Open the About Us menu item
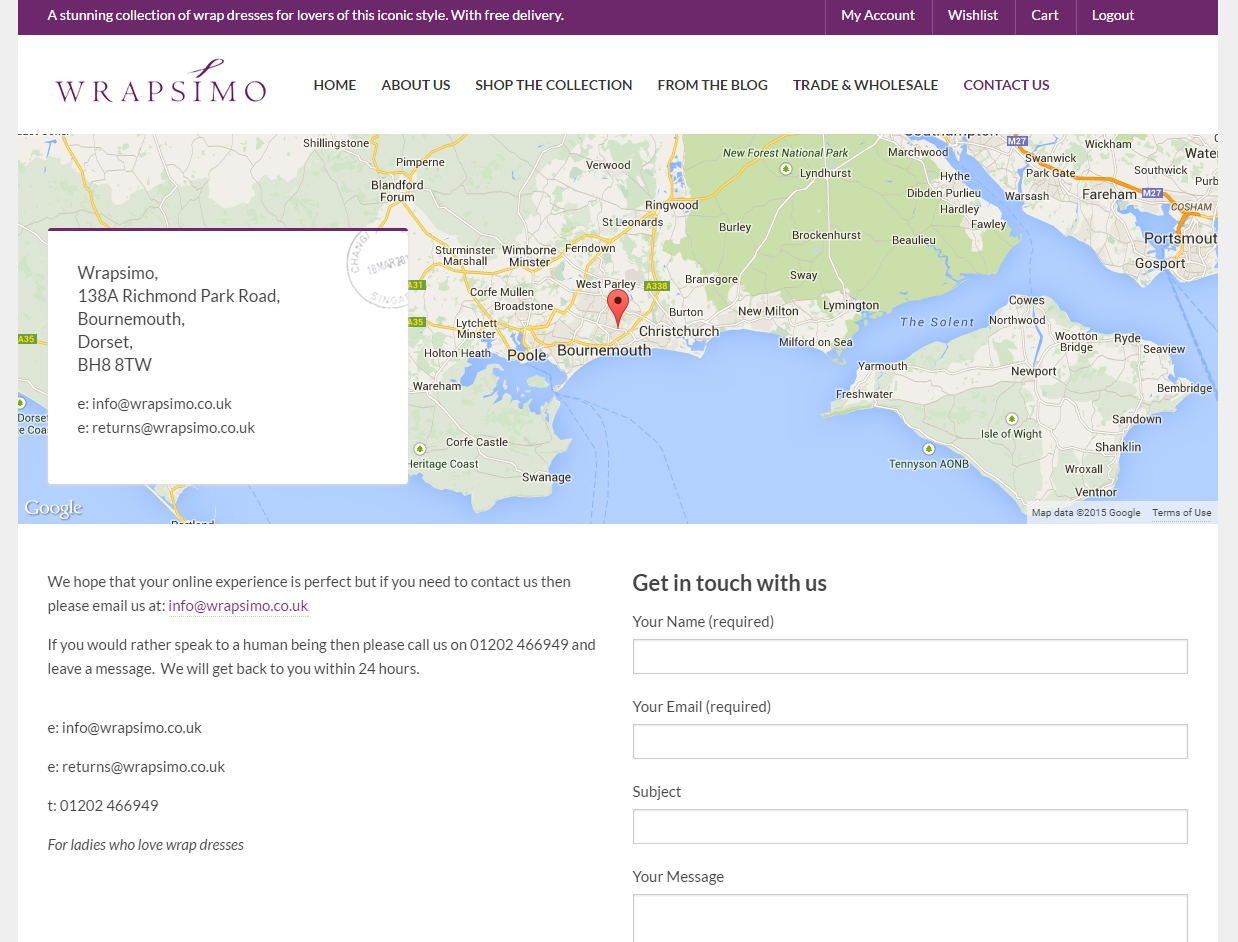The image size is (1238, 942). (x=415, y=85)
